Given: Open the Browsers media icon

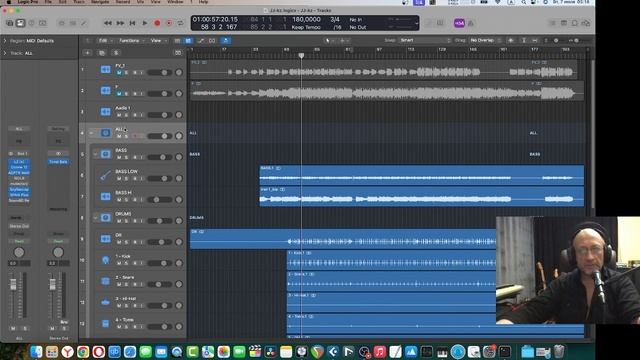Looking at the screenshot, I should point(586,23).
